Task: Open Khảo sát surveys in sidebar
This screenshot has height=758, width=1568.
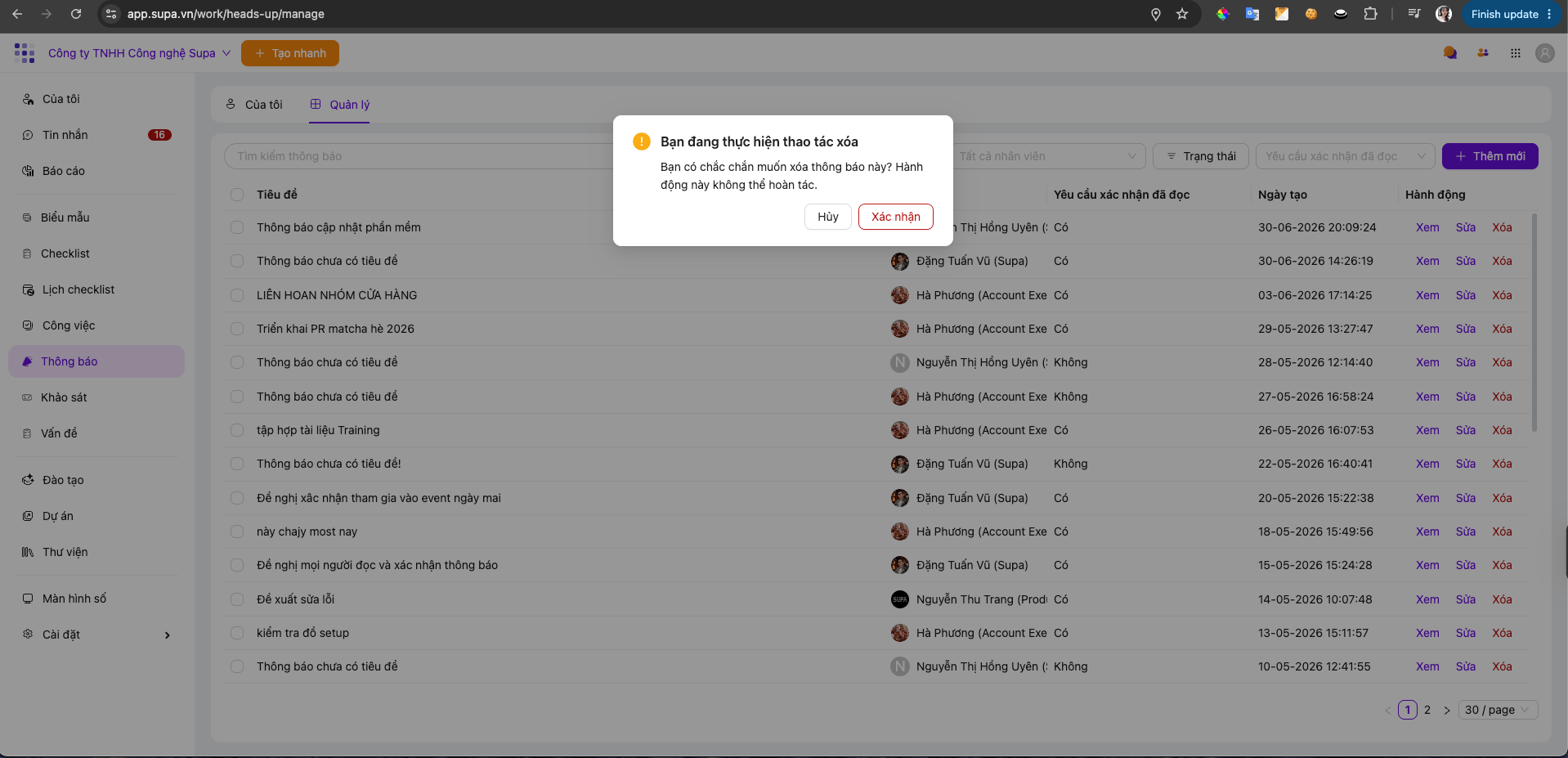Action: click(x=96, y=397)
